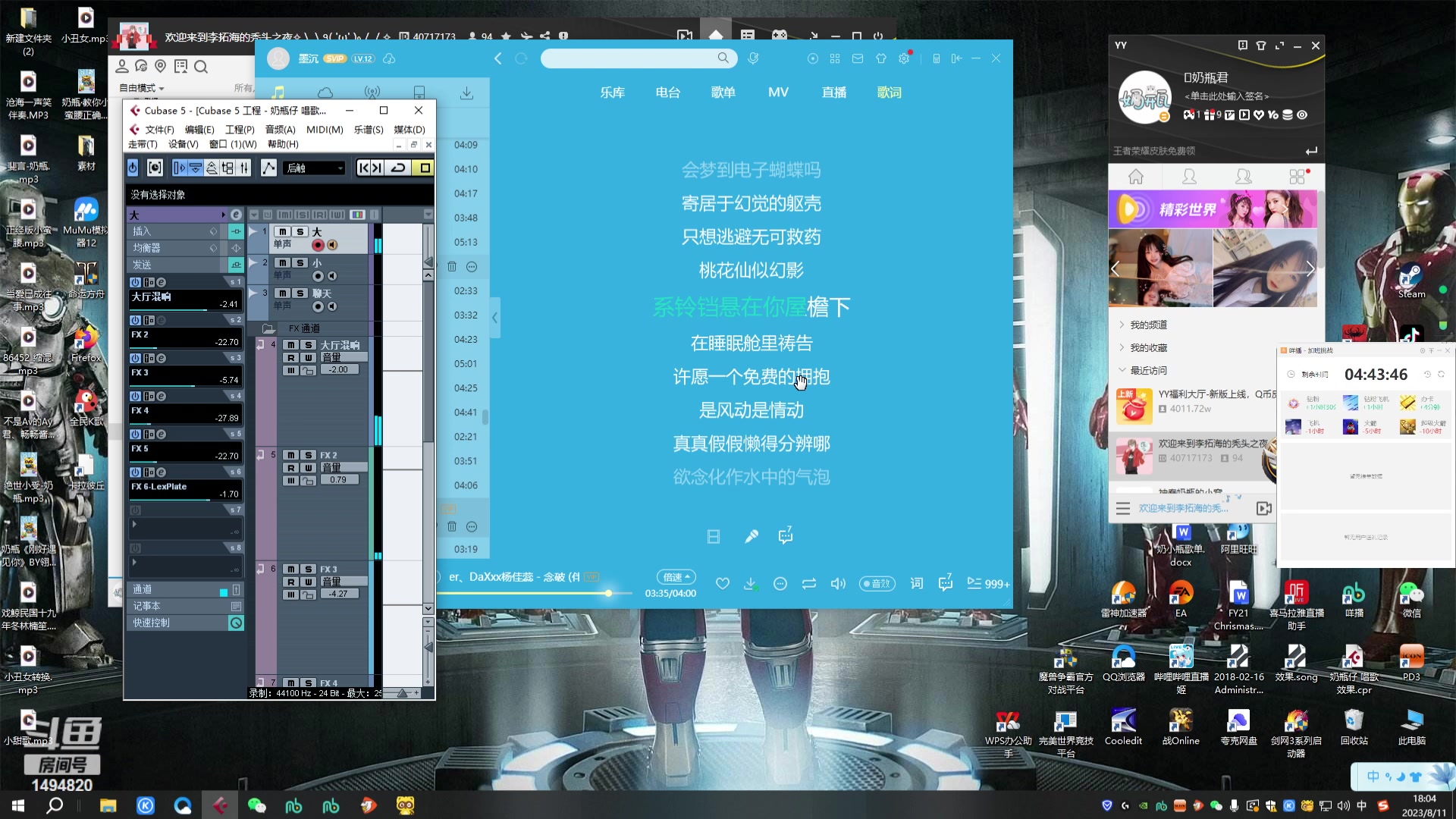Open music player settings gear
This screenshot has width=1456, height=819.
tap(904, 58)
